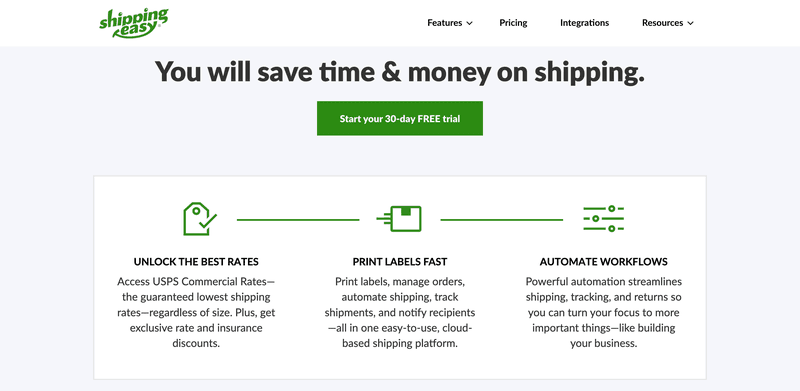Expand the Features chevron arrow

click(x=469, y=23)
